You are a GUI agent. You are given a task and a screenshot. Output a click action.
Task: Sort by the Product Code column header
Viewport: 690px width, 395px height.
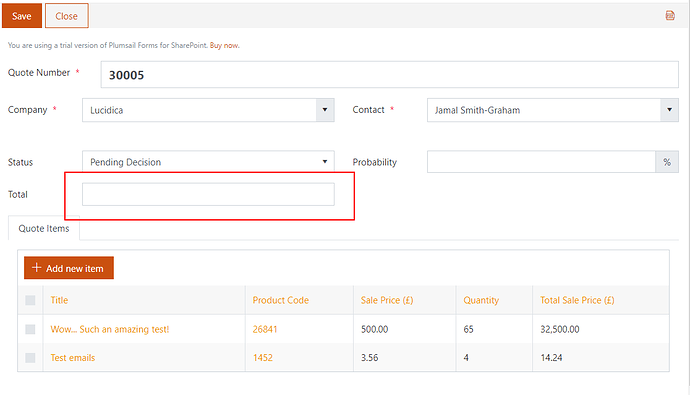point(280,300)
